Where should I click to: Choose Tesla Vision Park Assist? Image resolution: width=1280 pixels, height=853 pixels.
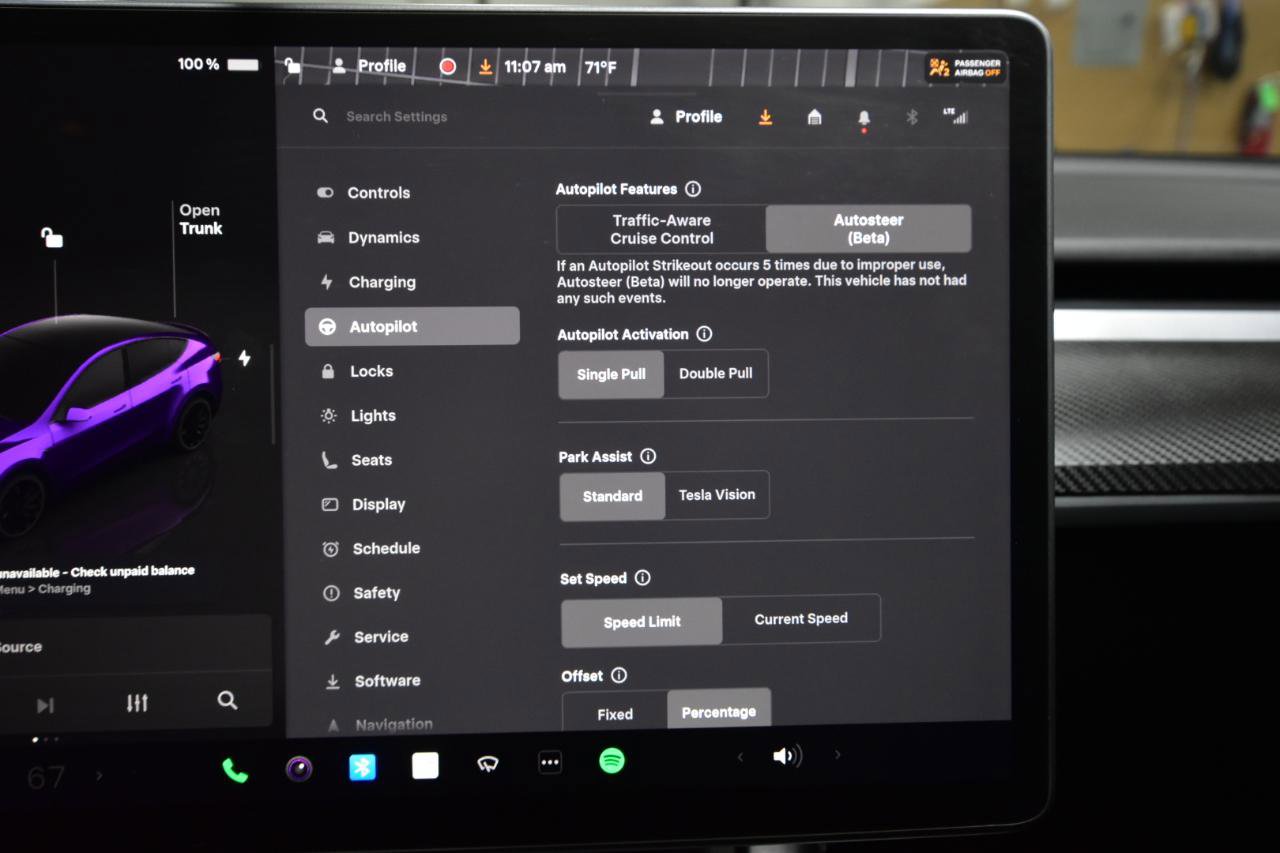[x=717, y=494]
